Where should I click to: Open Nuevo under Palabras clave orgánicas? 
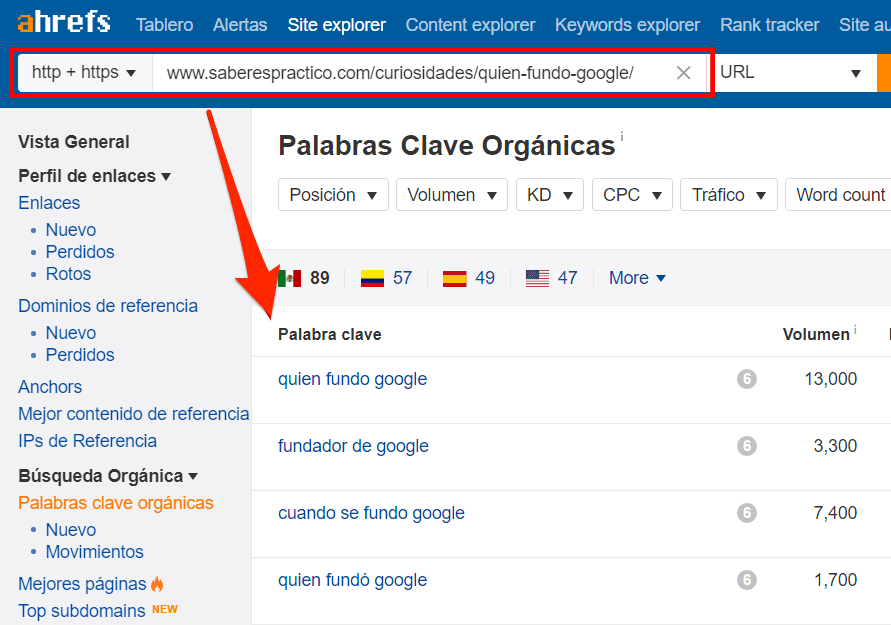70,530
